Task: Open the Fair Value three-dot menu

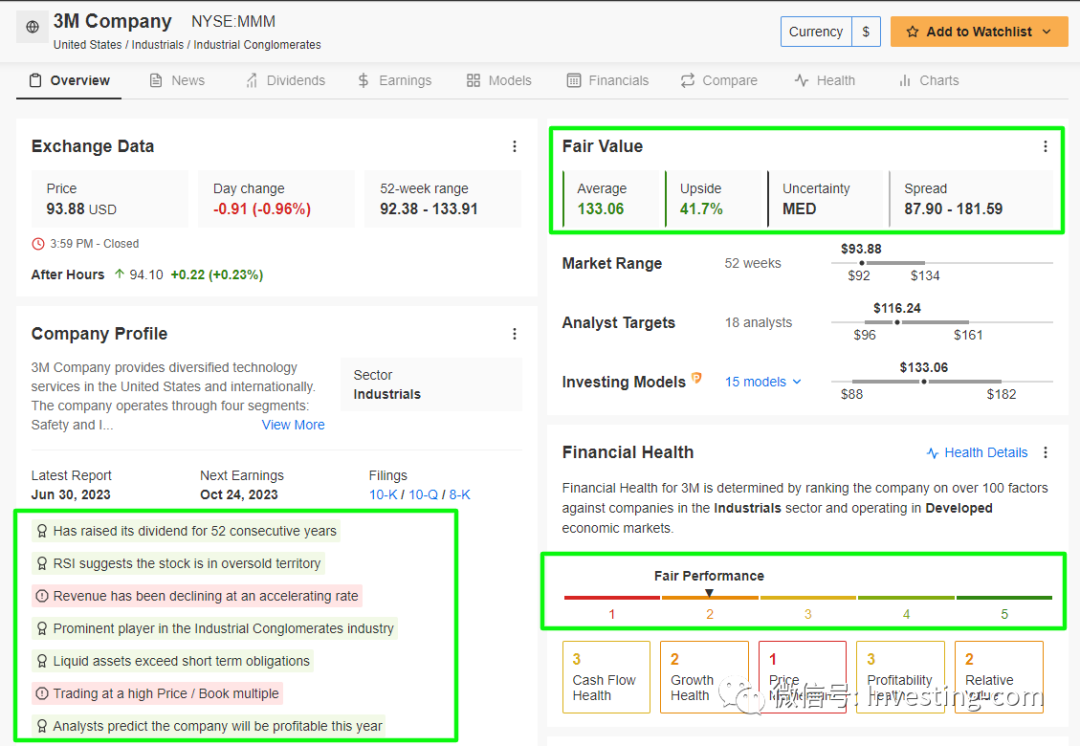Action: click(1045, 146)
